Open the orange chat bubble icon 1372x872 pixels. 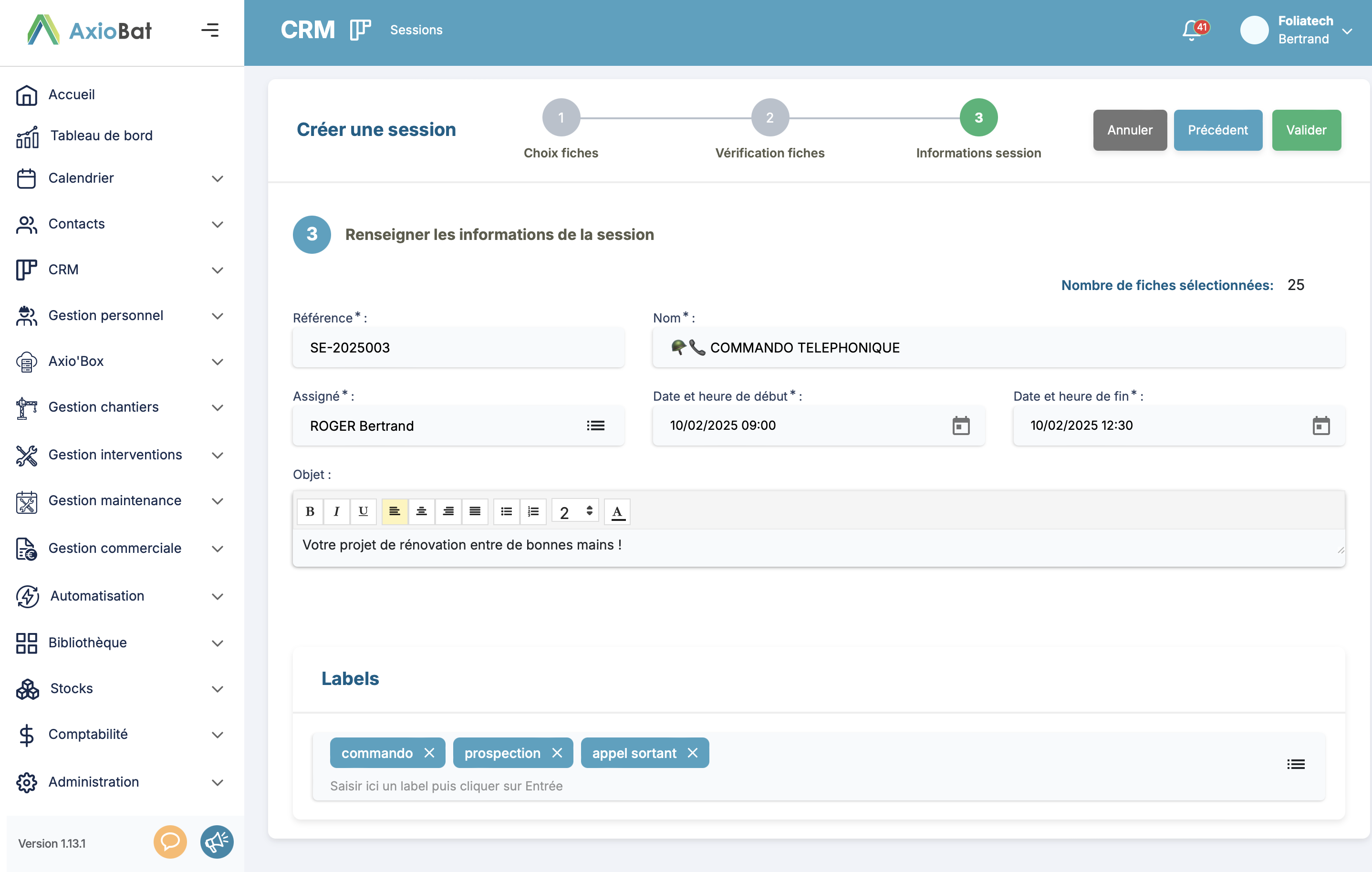coord(170,842)
